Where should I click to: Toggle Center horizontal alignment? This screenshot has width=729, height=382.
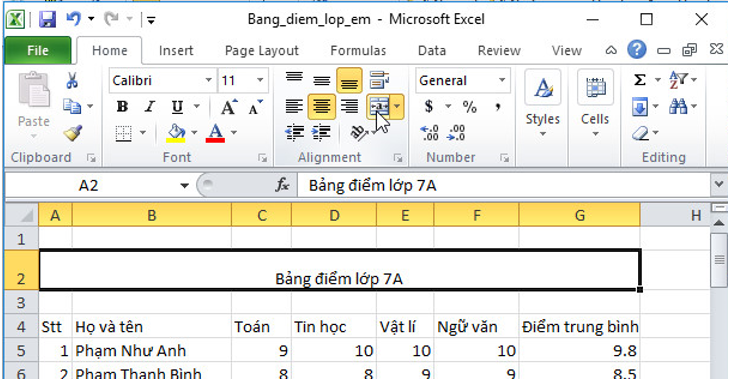point(321,106)
